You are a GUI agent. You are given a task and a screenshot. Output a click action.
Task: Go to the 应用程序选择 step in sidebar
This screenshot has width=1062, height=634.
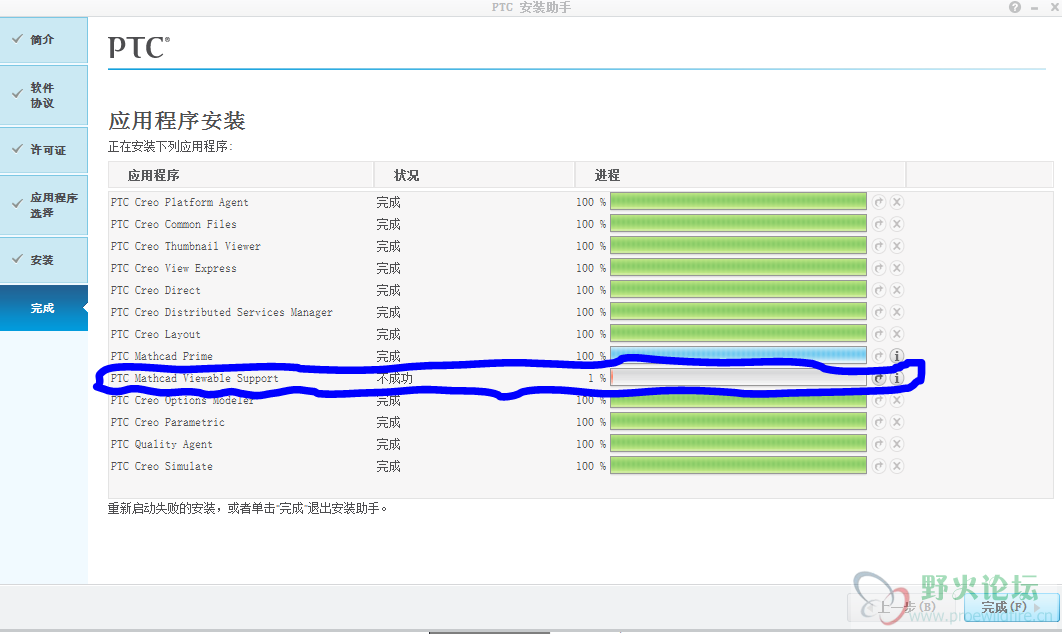point(43,205)
